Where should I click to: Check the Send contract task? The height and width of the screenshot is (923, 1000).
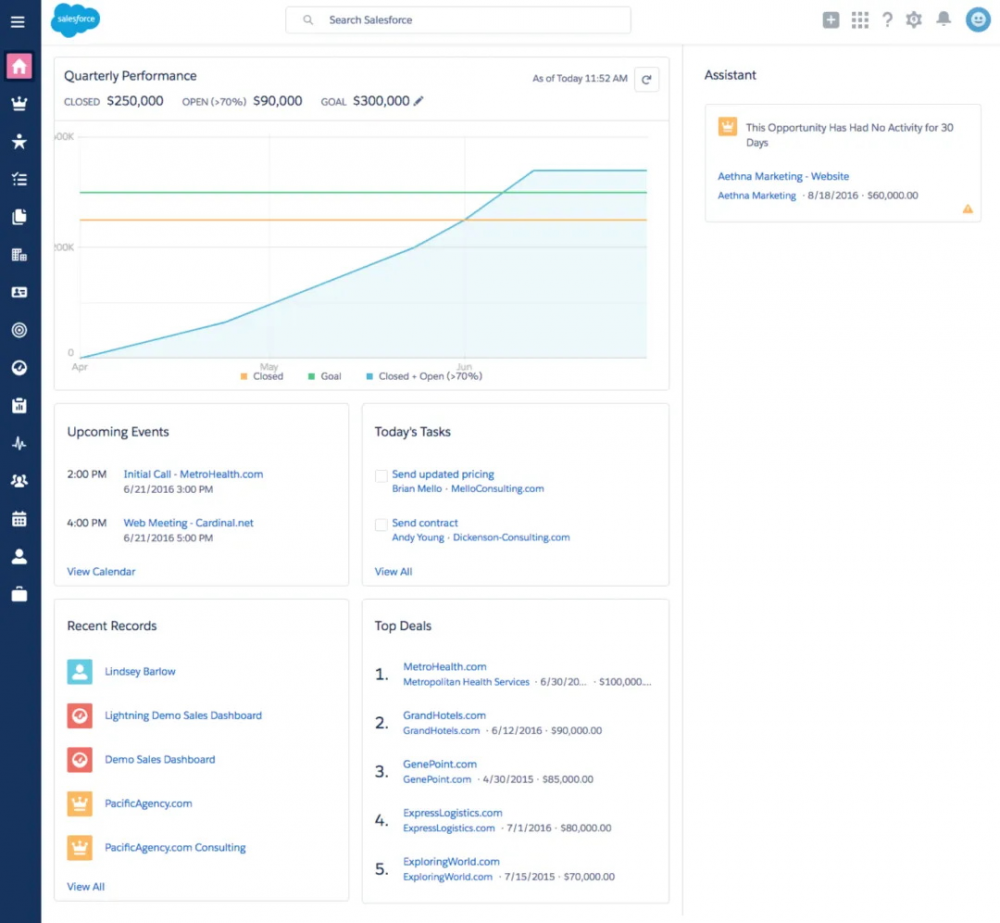click(x=381, y=524)
